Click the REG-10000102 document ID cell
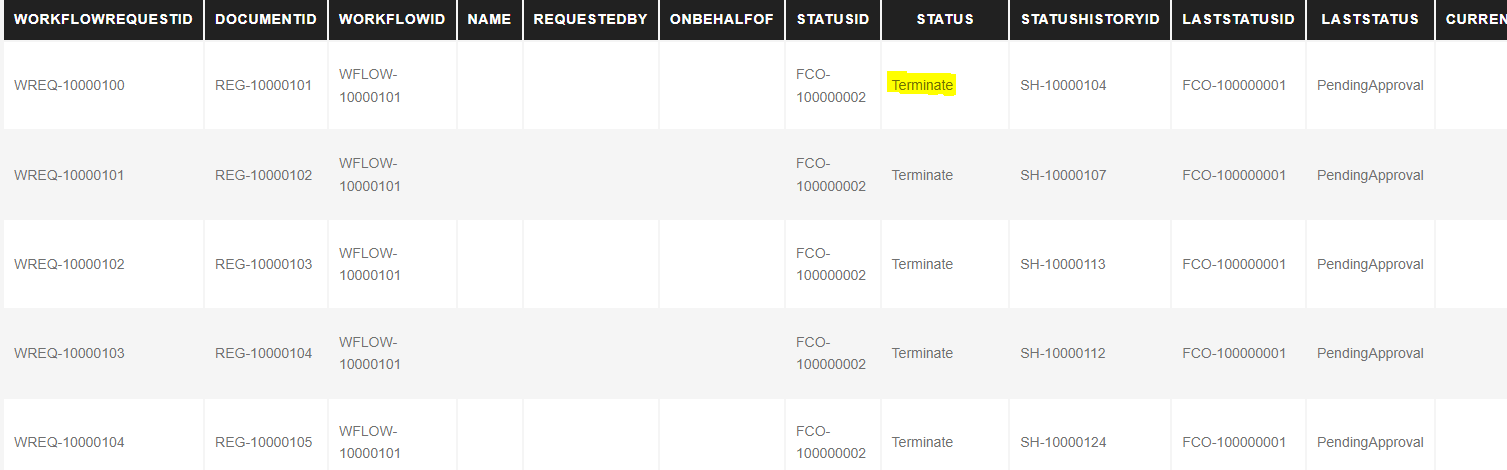1507x470 pixels. tap(263, 175)
